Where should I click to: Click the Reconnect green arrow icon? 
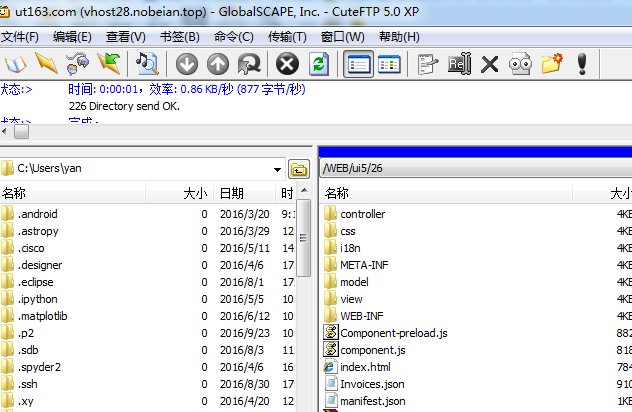109,63
